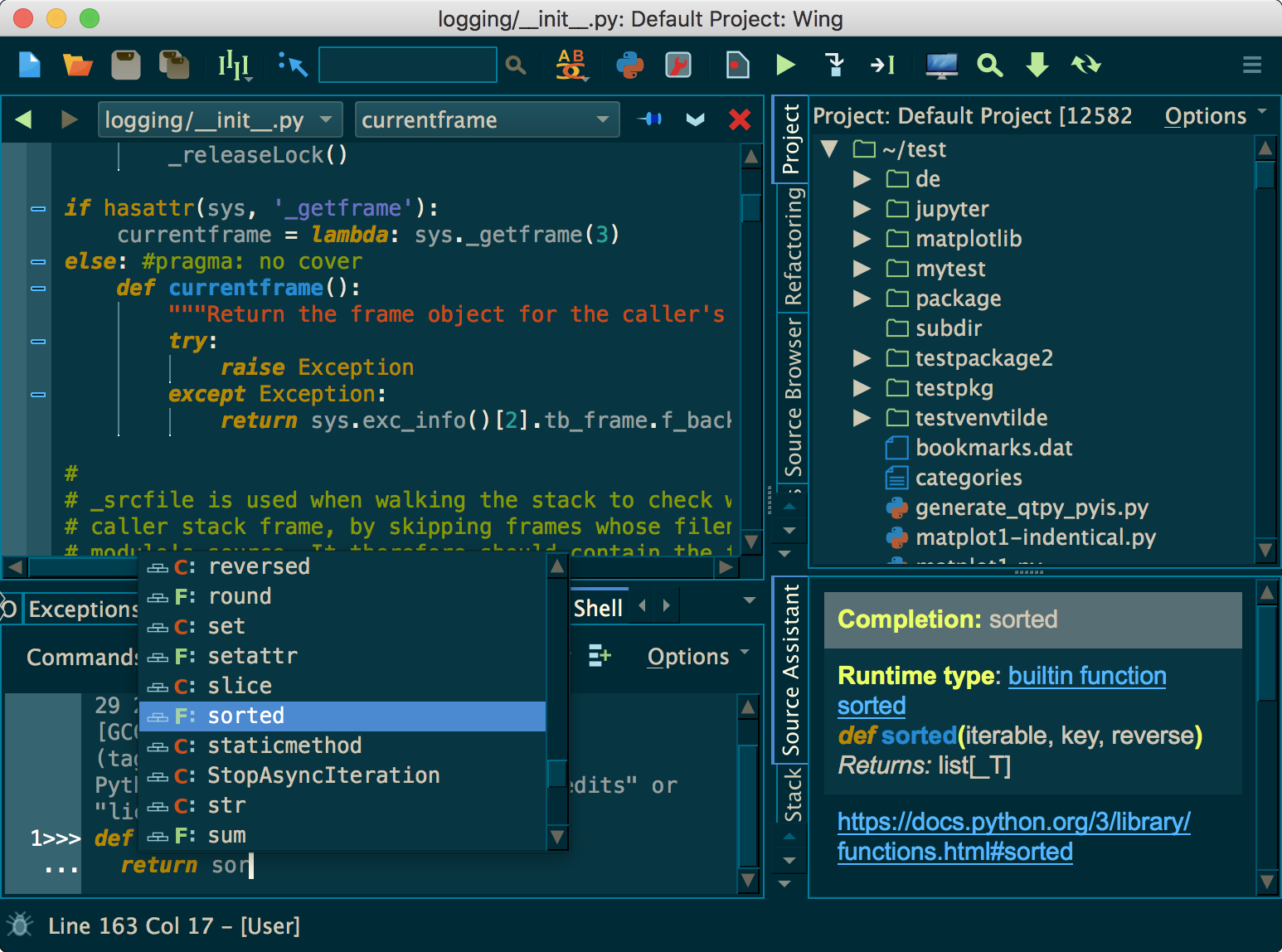Screen dimensions: 1282x952
Task: Select bookmarks.dat in project tree
Action: click(x=979, y=448)
